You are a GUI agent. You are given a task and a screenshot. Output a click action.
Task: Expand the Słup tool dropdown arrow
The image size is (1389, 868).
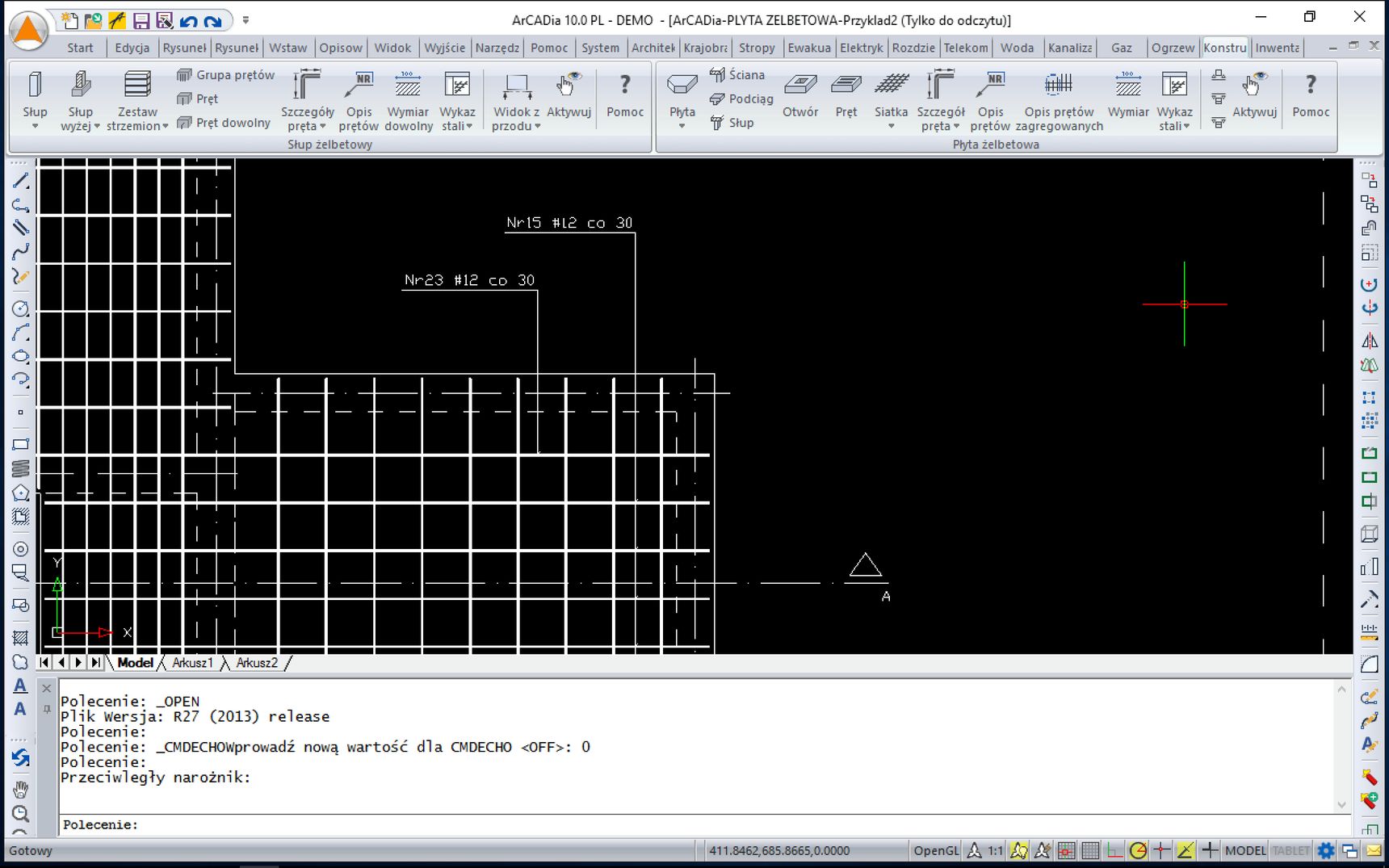coord(35,126)
